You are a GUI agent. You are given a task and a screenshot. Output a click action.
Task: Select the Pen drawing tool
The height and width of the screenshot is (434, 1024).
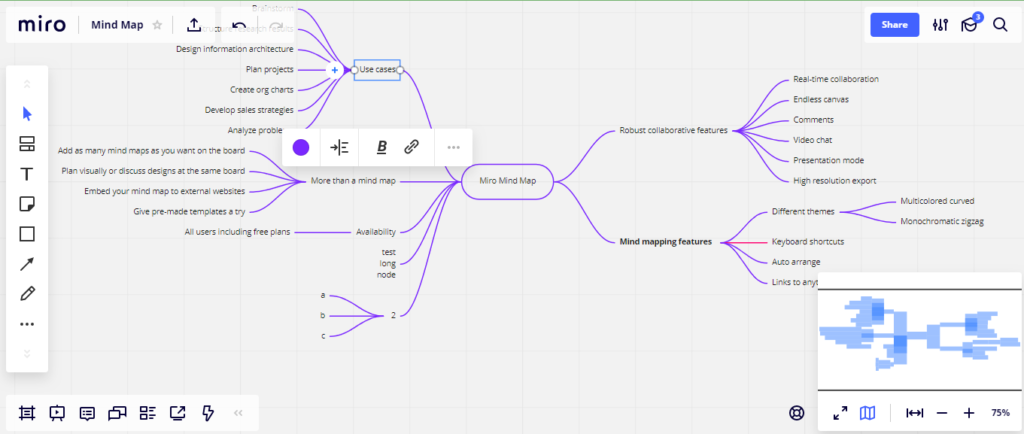[x=27, y=294]
